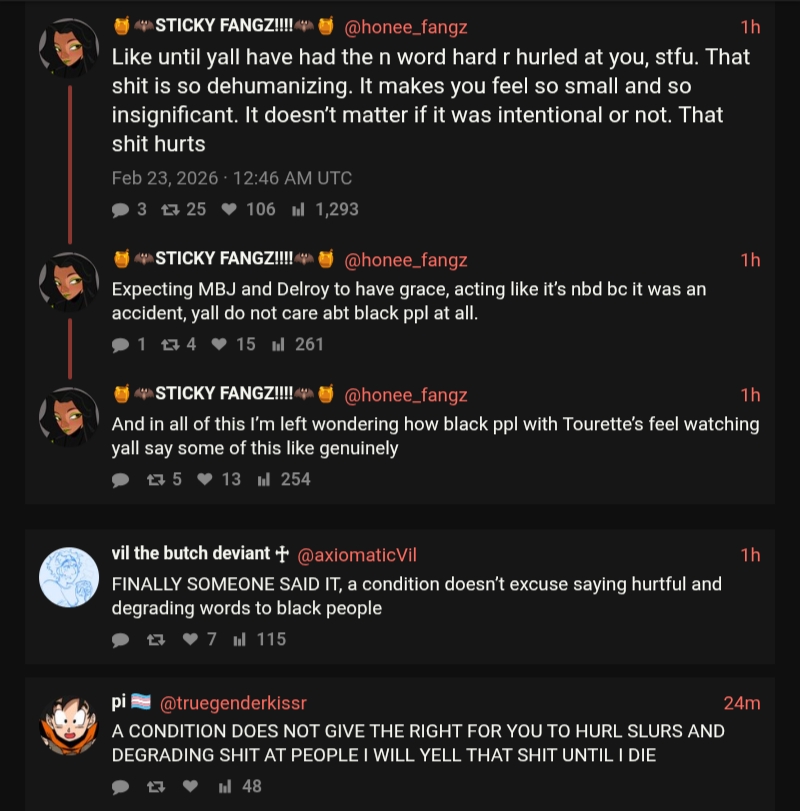View analytics for the 254 views tweet

(x=284, y=479)
